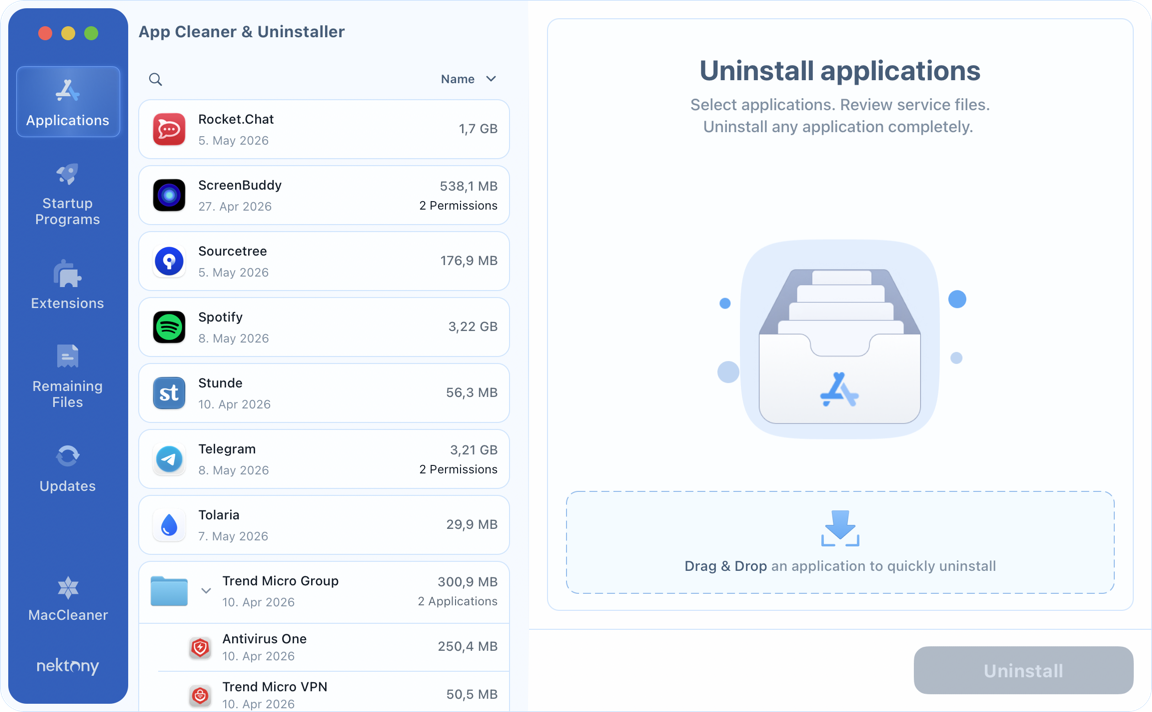Select the Tolaria name text
The height and width of the screenshot is (712, 1152).
coord(219,515)
